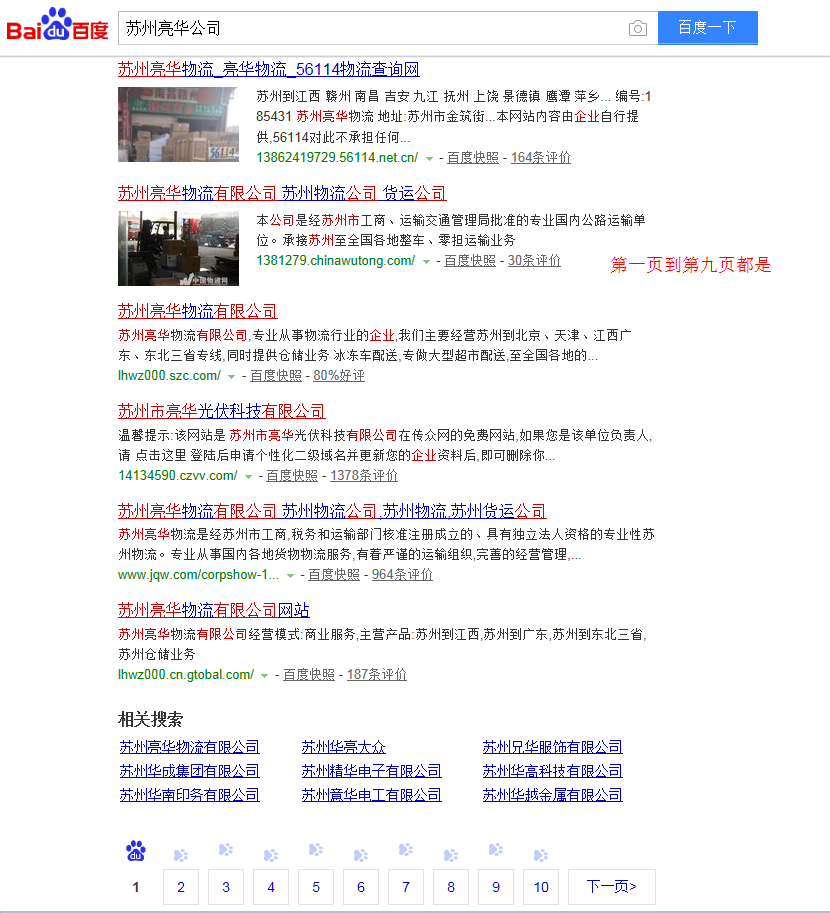Image resolution: width=830 pixels, height=913 pixels.
Task: Open 百度快照 for gtobal.com result
Action: pyautogui.click(x=309, y=675)
